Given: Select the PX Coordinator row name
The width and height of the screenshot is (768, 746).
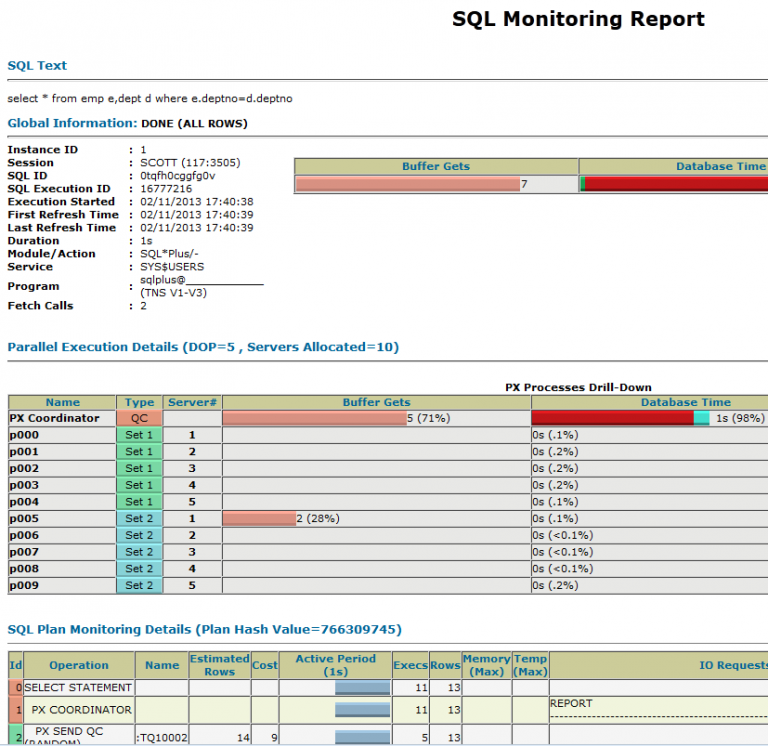Looking at the screenshot, I should tap(54, 418).
